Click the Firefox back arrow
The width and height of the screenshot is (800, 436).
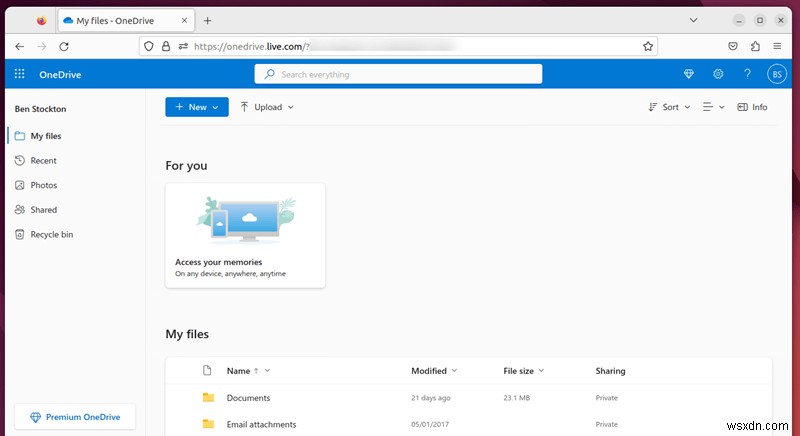pos(19,46)
